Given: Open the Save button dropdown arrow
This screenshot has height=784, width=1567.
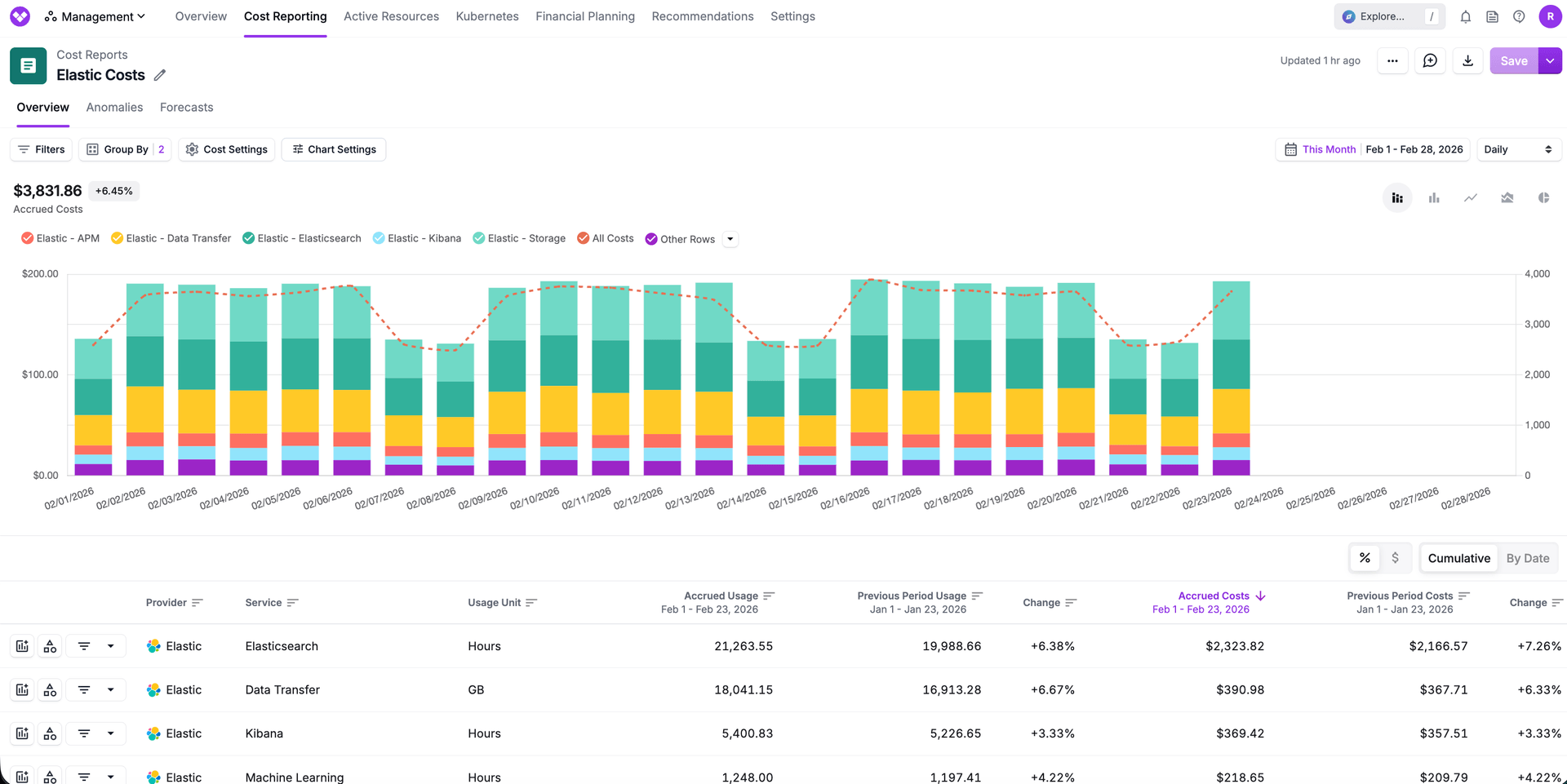Looking at the screenshot, I should pyautogui.click(x=1550, y=60).
